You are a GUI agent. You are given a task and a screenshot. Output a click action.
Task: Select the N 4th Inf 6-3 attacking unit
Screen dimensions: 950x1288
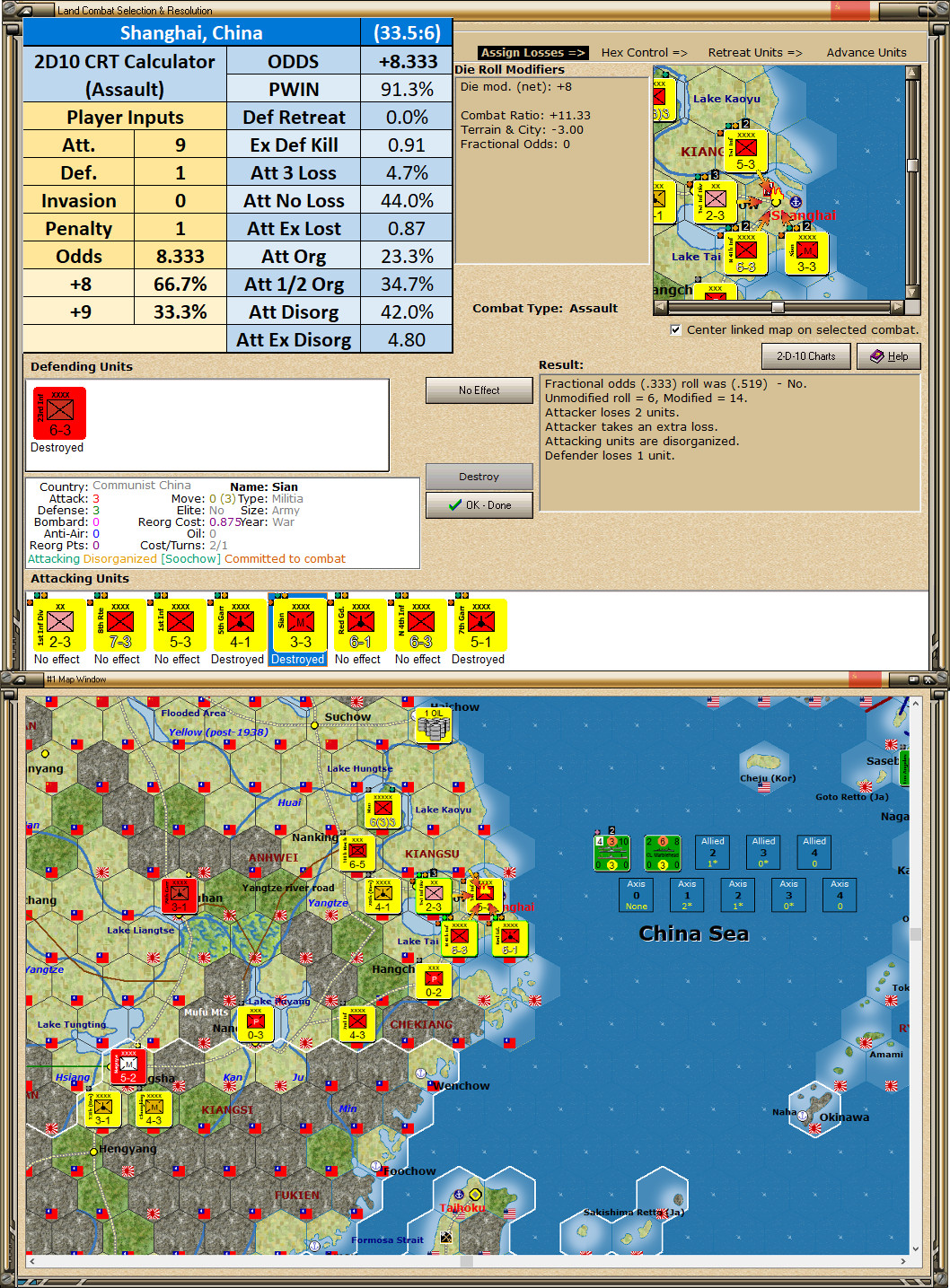pyautogui.click(x=421, y=625)
